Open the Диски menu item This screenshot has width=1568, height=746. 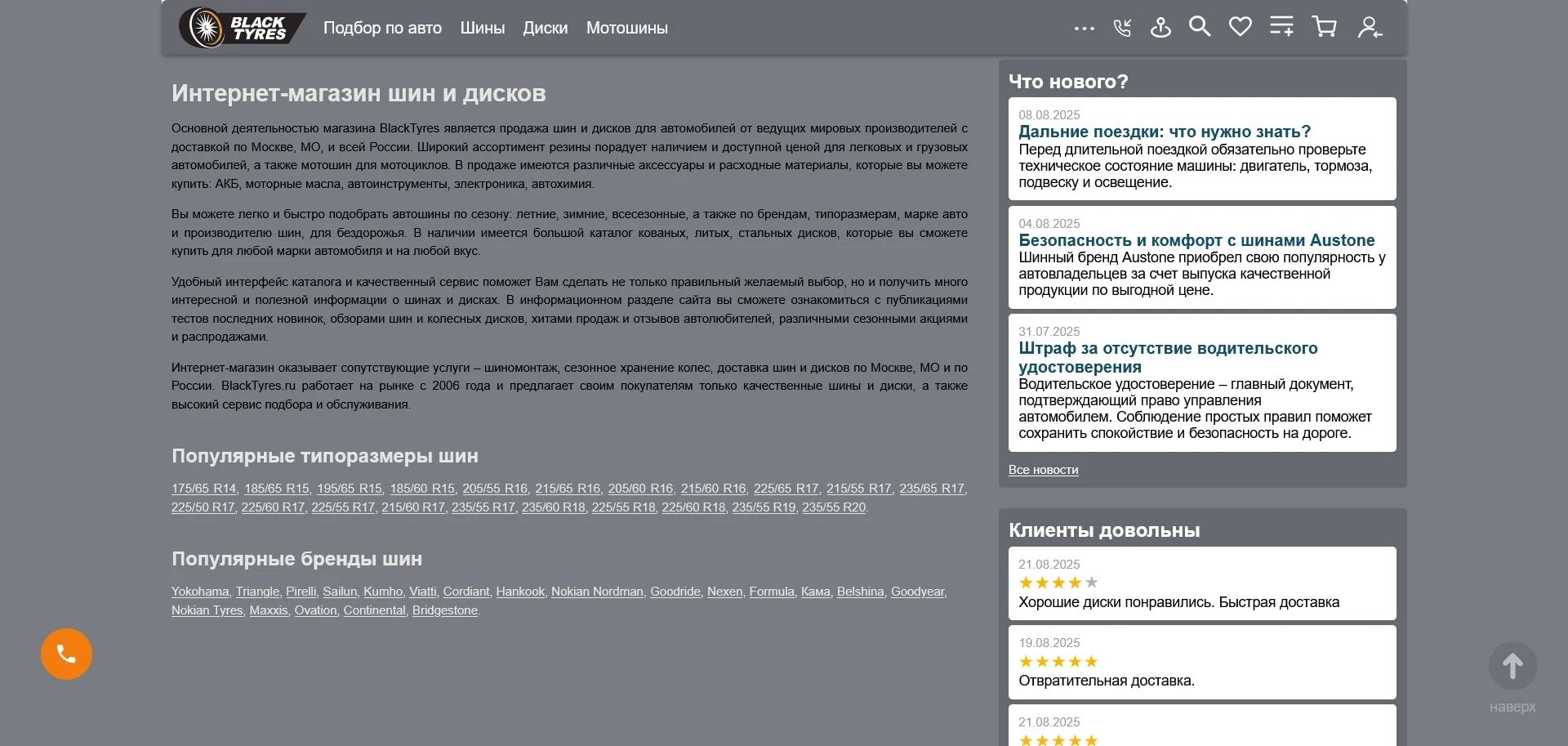tap(545, 28)
